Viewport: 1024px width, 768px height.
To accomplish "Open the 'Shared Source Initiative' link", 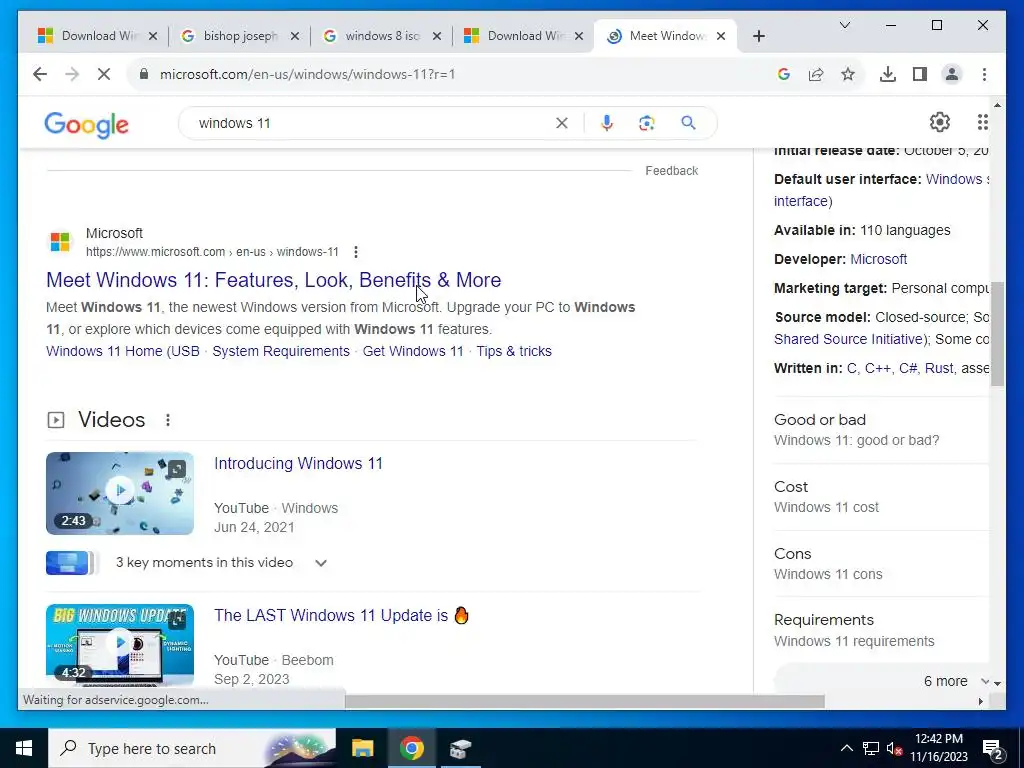I will 848,340.
